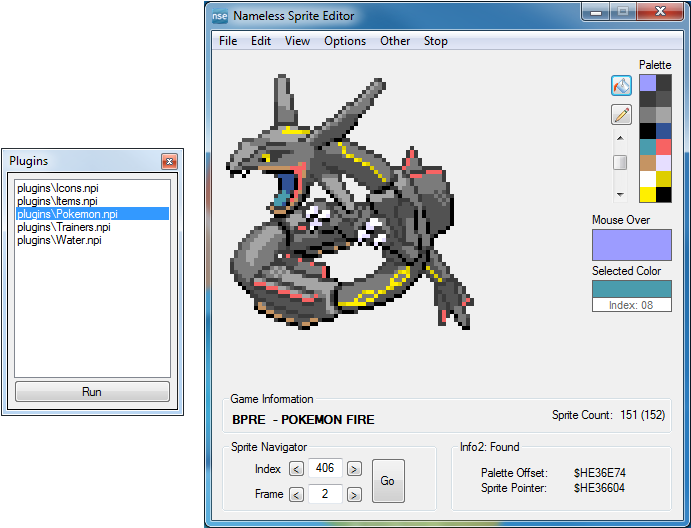691x528 pixels.
Task: Pick the teal palette swatch
Action: [x=647, y=147]
